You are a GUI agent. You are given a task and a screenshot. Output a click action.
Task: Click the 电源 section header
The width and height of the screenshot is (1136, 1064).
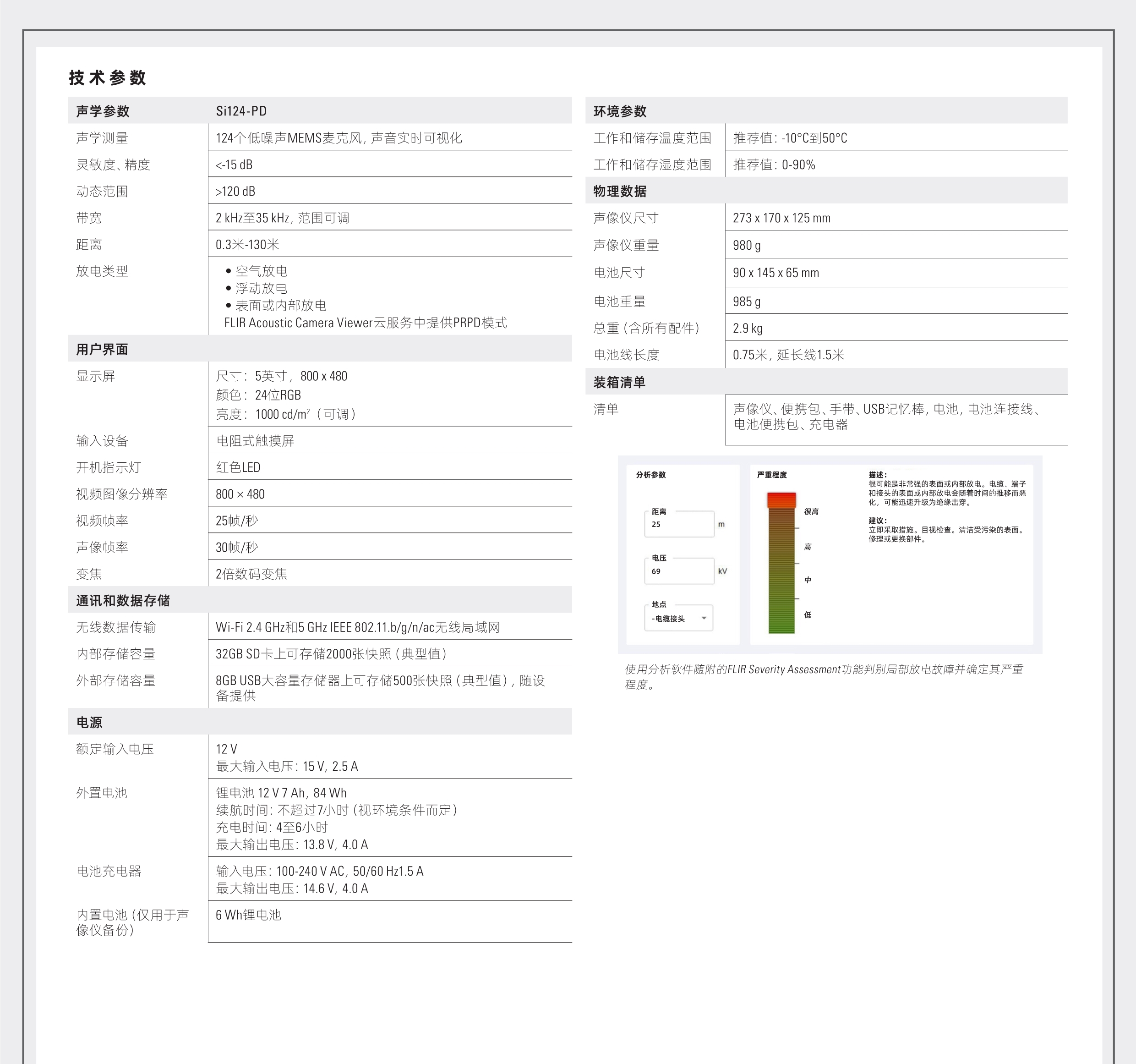(90, 722)
